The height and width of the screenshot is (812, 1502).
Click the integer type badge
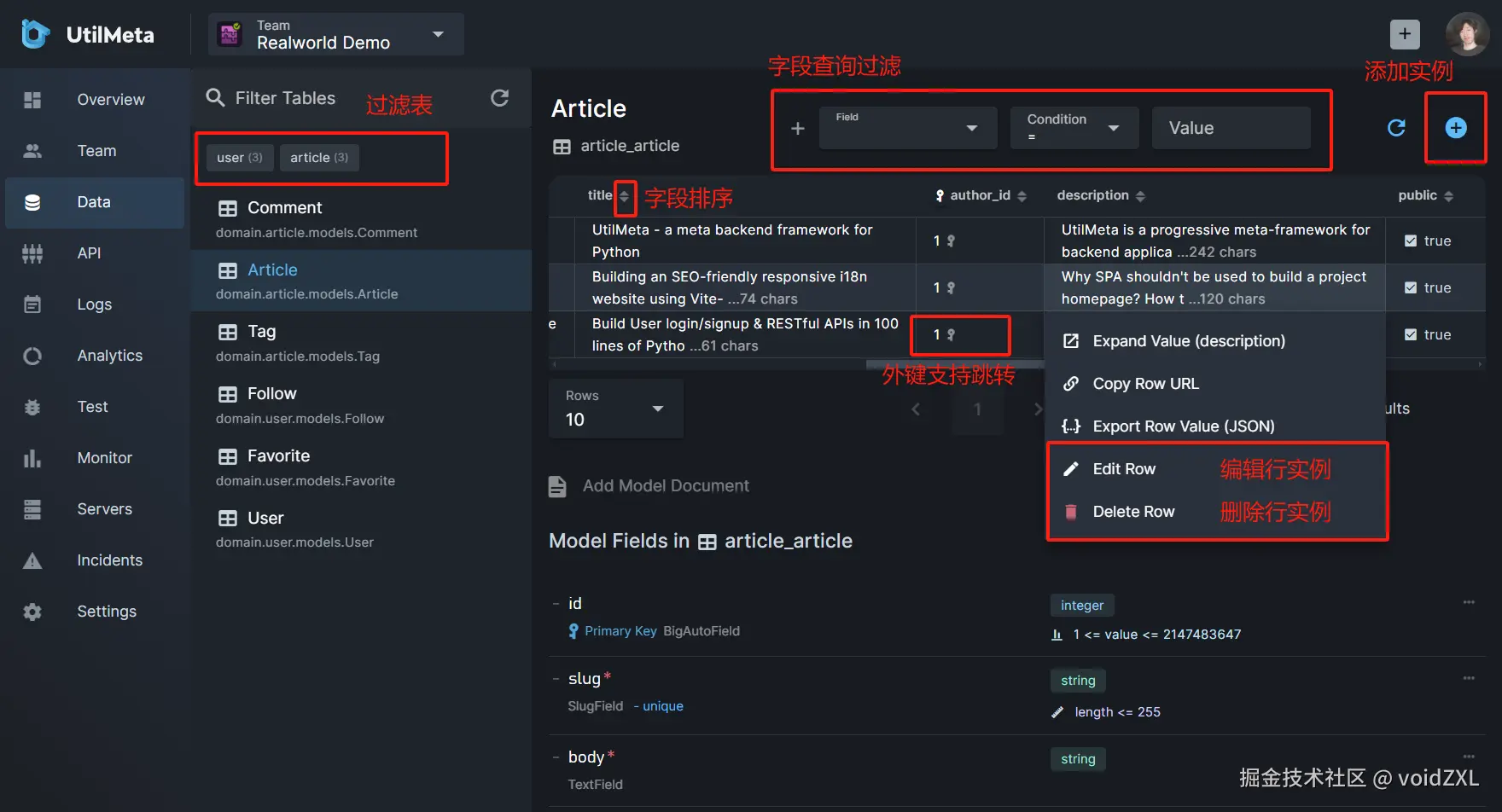[x=1082, y=606]
